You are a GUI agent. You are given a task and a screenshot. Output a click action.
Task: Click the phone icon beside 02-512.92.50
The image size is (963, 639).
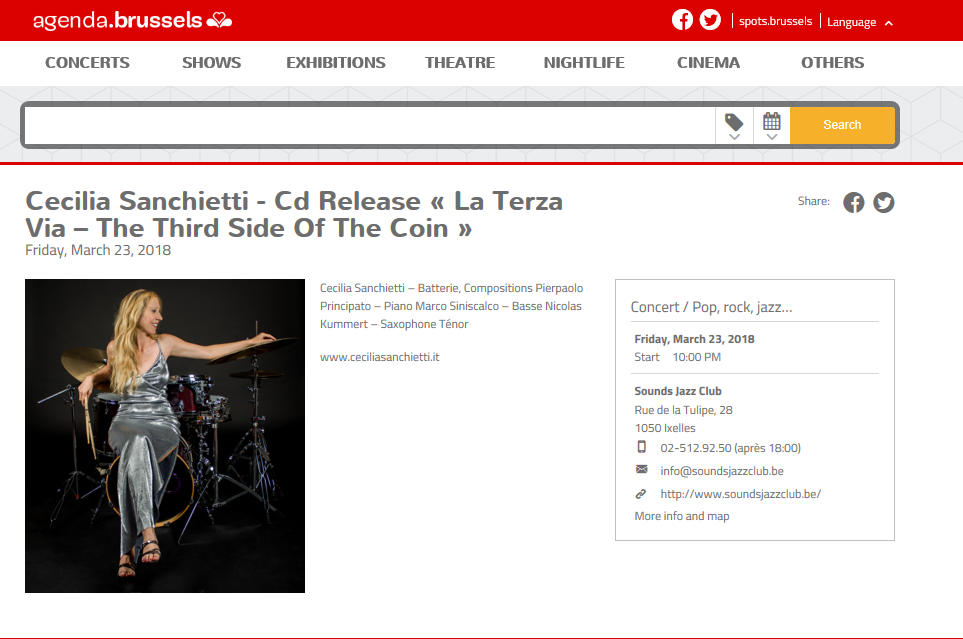641,447
